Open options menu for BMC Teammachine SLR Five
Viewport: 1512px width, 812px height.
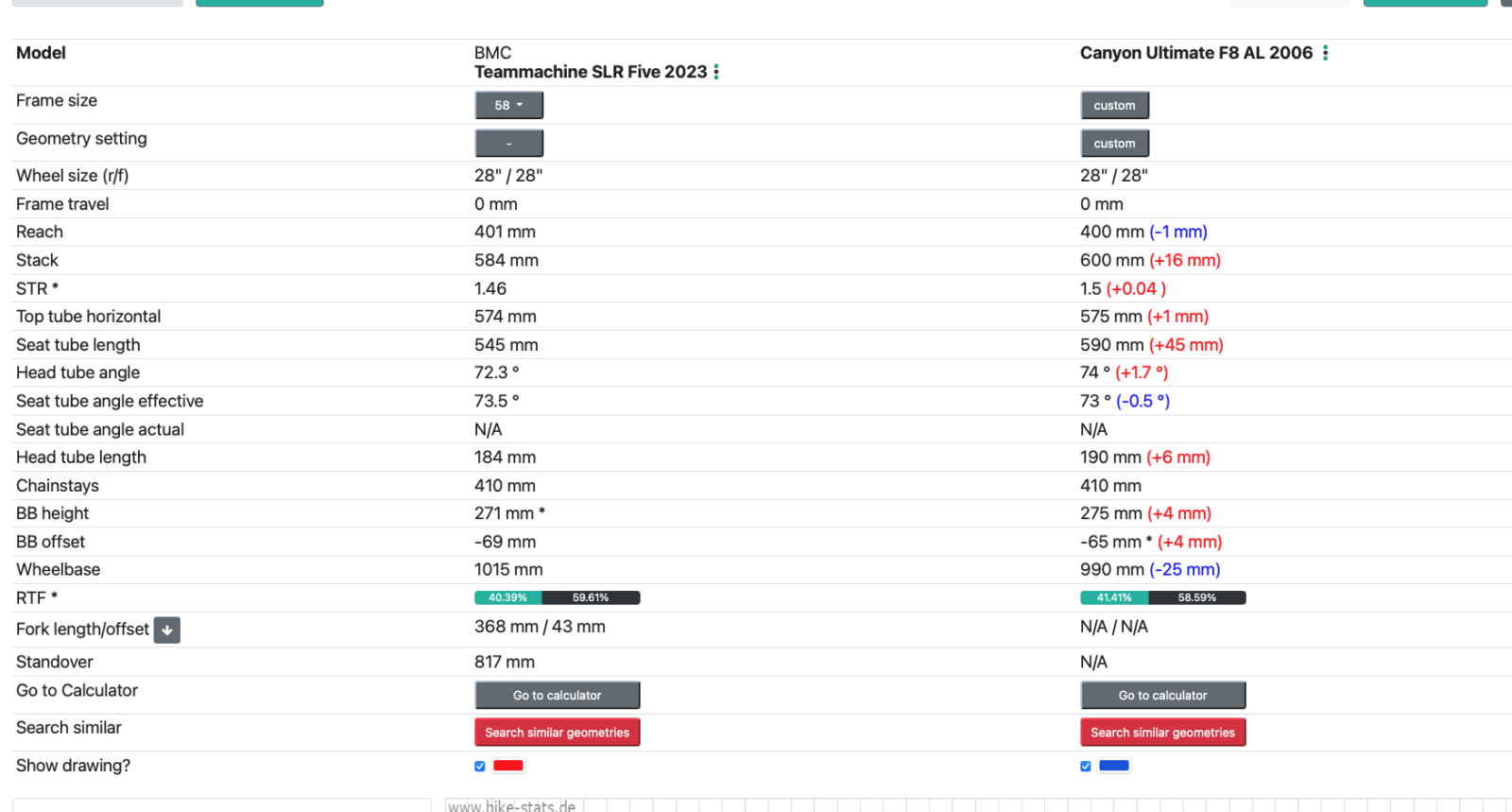click(x=716, y=72)
